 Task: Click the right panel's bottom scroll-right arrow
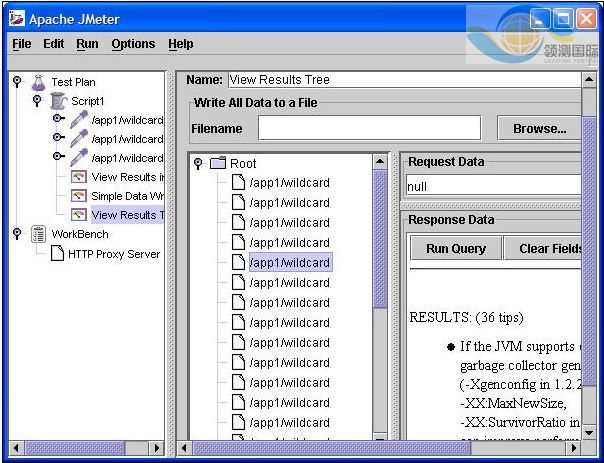pyautogui.click(x=574, y=448)
